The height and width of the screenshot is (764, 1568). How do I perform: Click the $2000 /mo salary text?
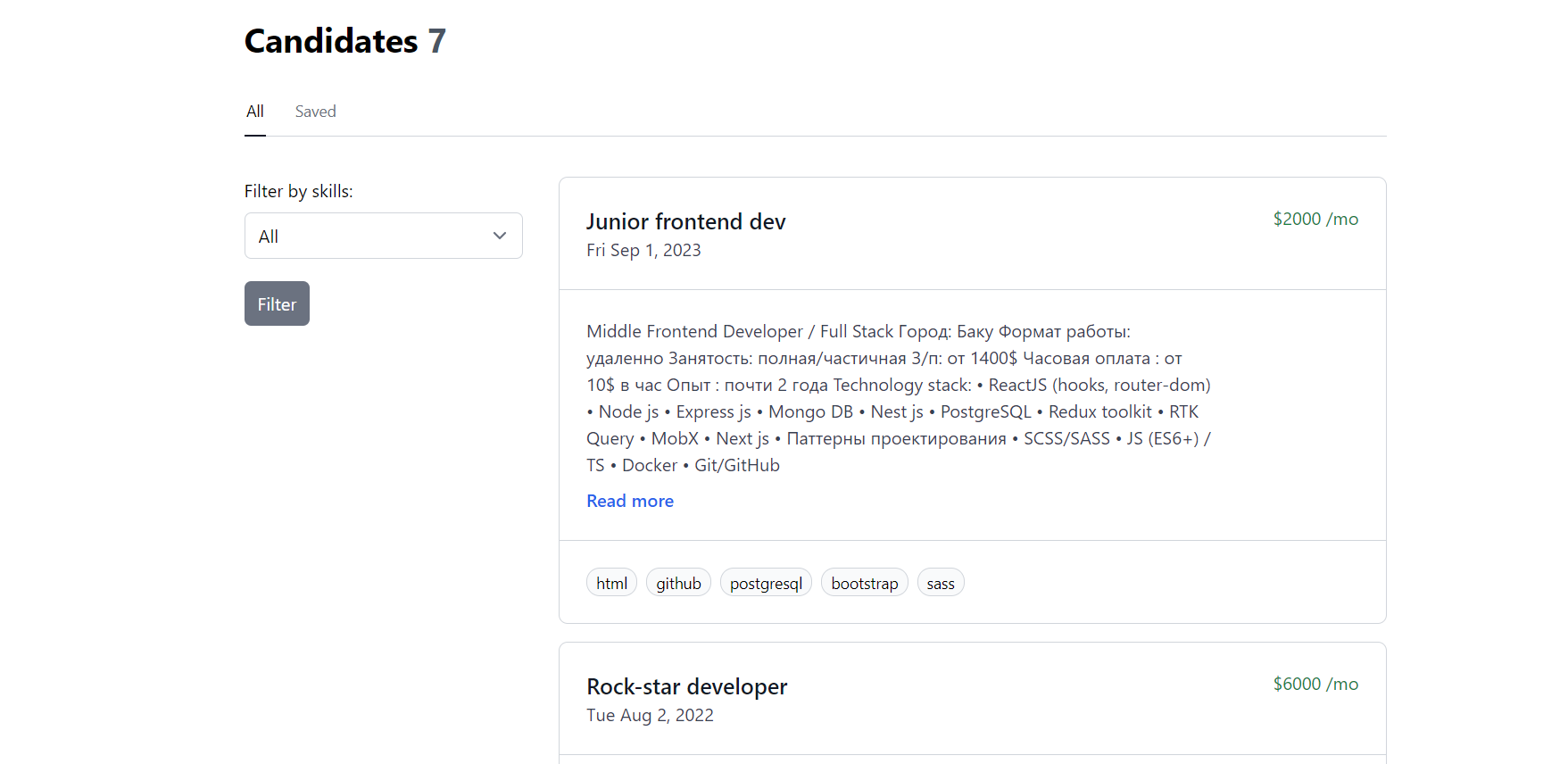1315,219
